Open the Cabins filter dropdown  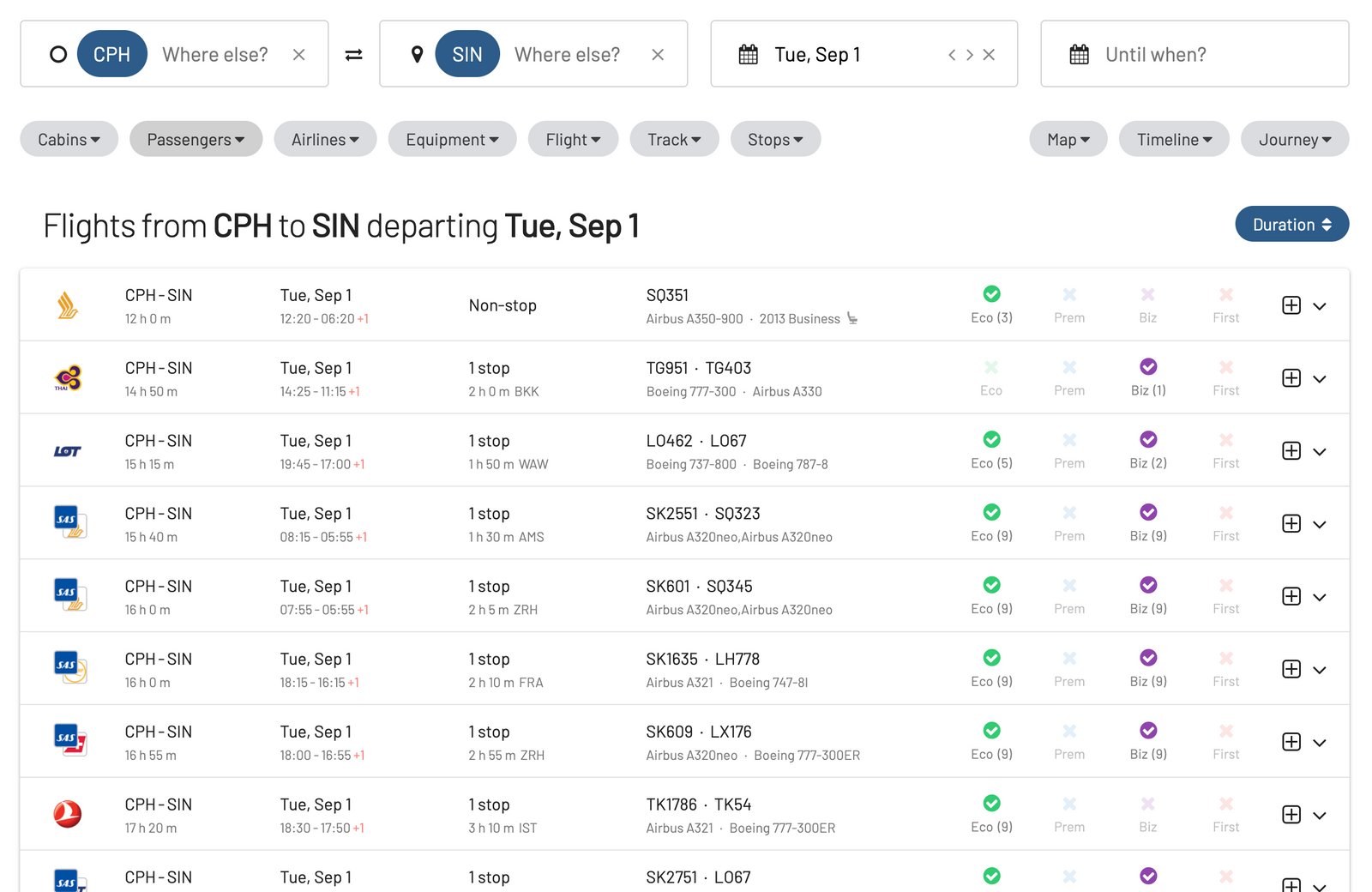point(69,139)
